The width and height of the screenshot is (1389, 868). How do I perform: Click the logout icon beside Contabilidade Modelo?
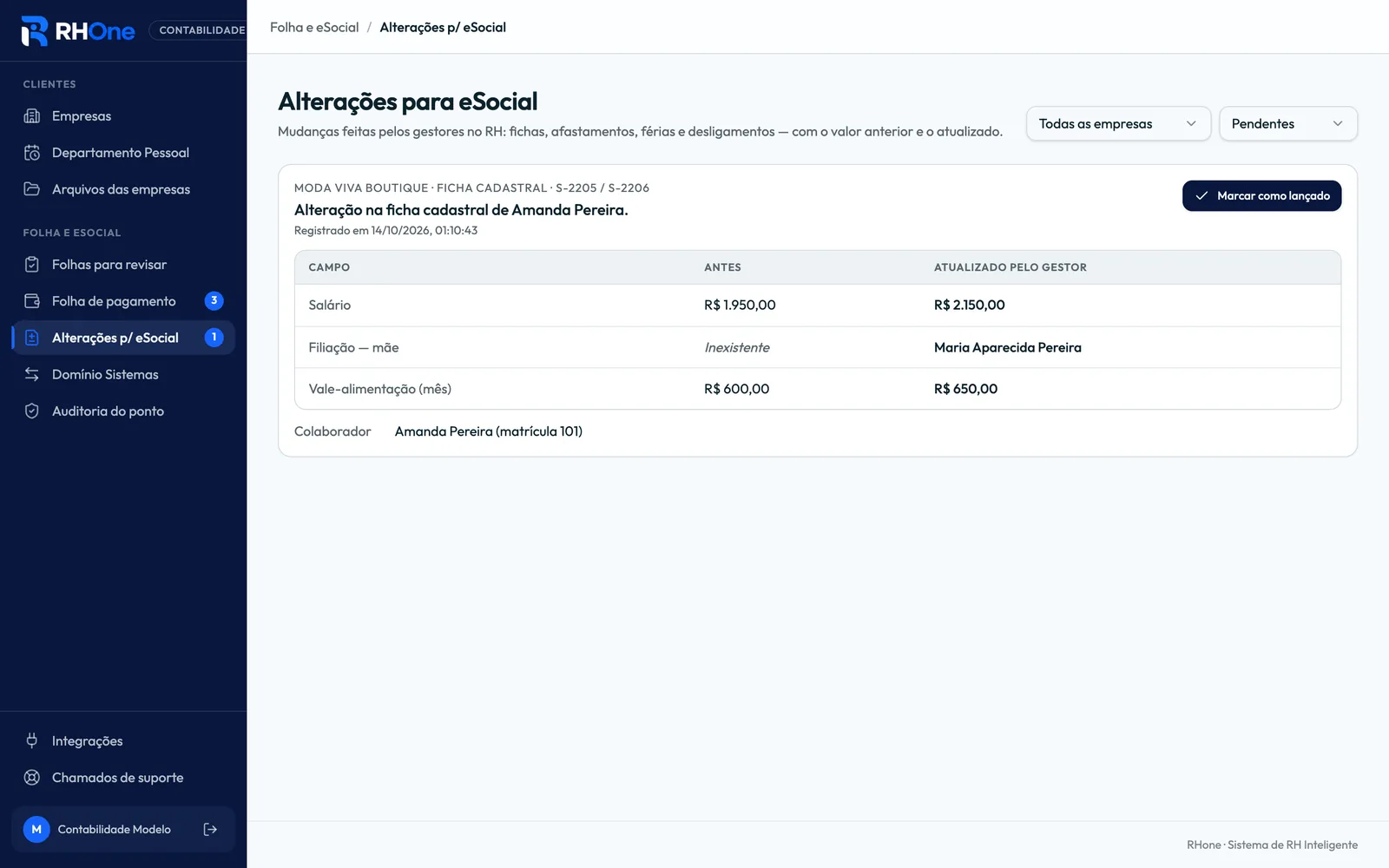[210, 830]
